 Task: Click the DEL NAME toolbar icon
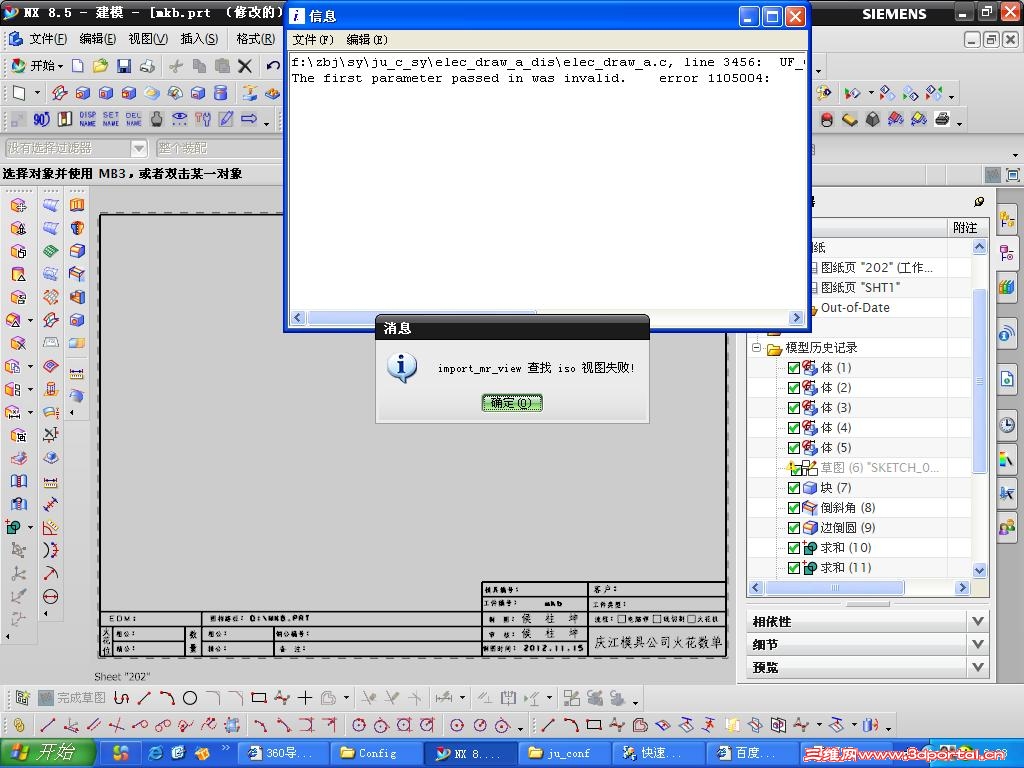pyautogui.click(x=134, y=119)
